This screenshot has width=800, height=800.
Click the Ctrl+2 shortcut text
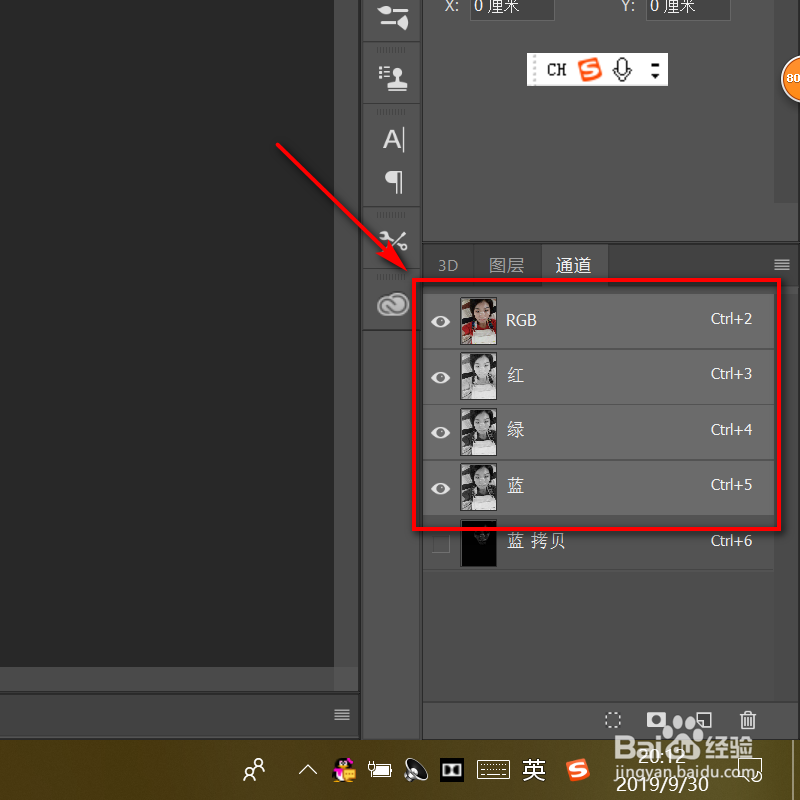(731, 319)
